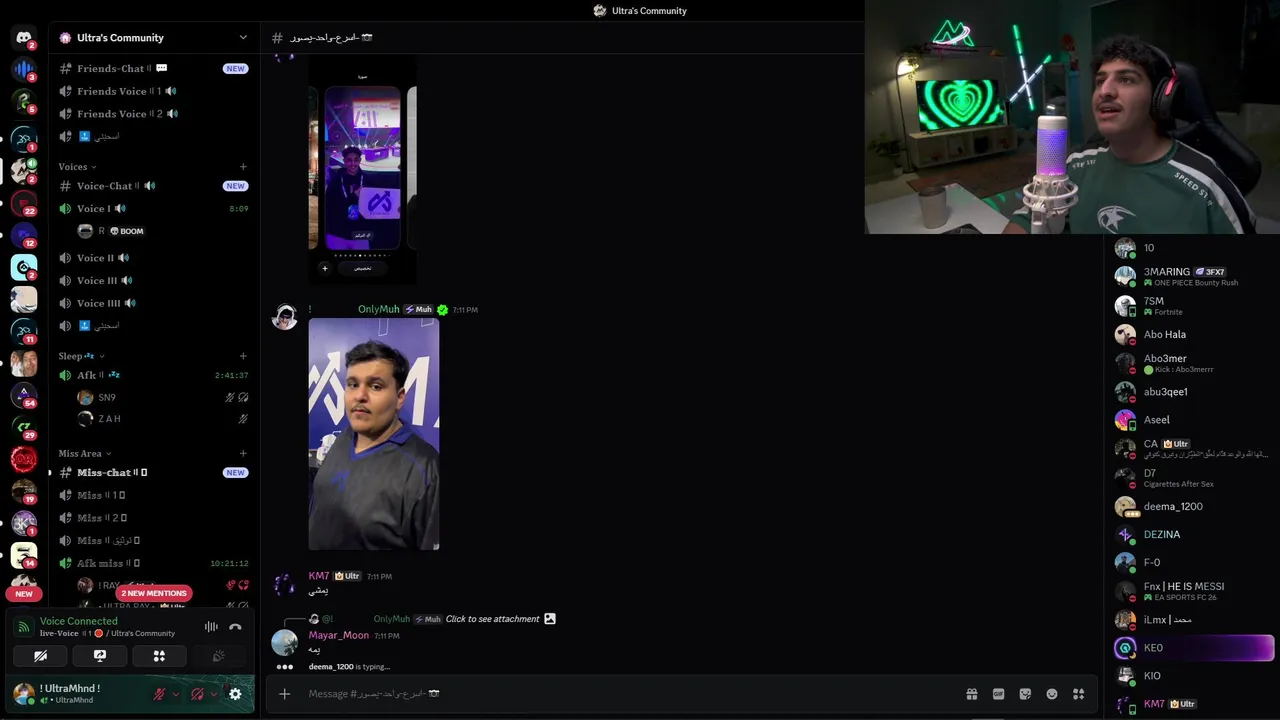Screen dimensions: 1280x720
Task: Open Discord direct messages home icon
Action: 24,37
